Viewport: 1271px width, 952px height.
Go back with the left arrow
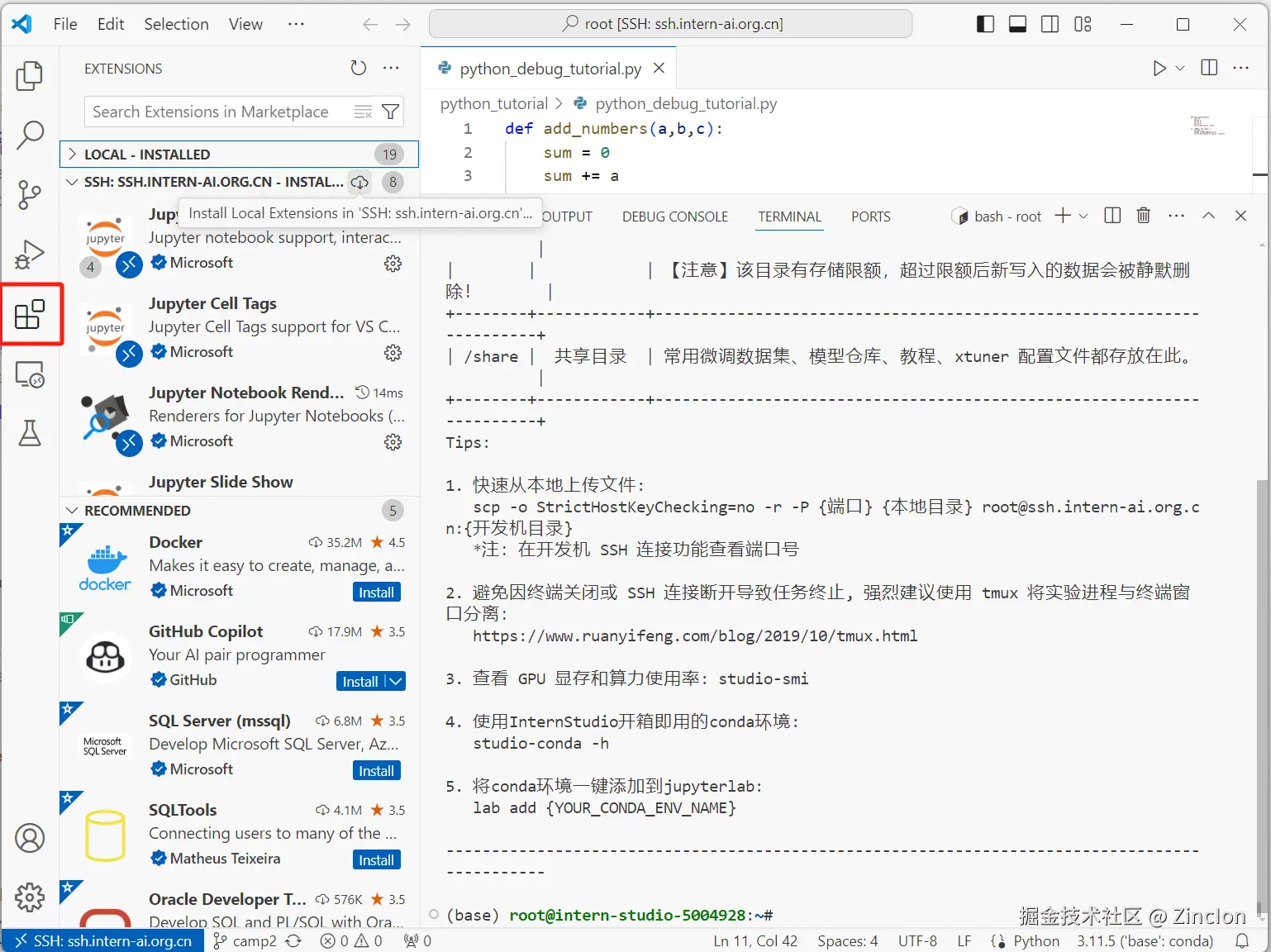coord(370,25)
